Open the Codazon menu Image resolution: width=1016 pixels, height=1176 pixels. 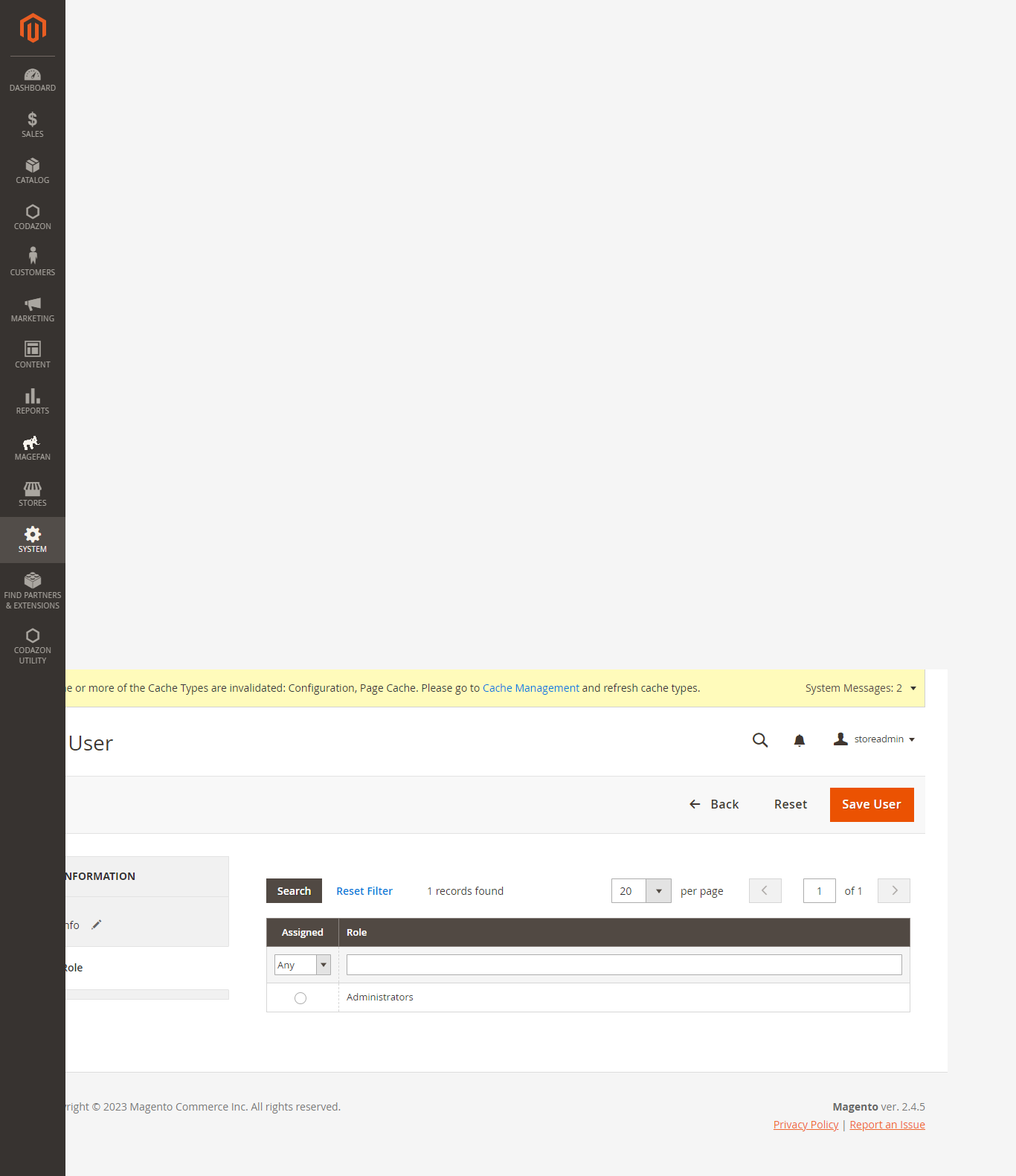[33, 217]
